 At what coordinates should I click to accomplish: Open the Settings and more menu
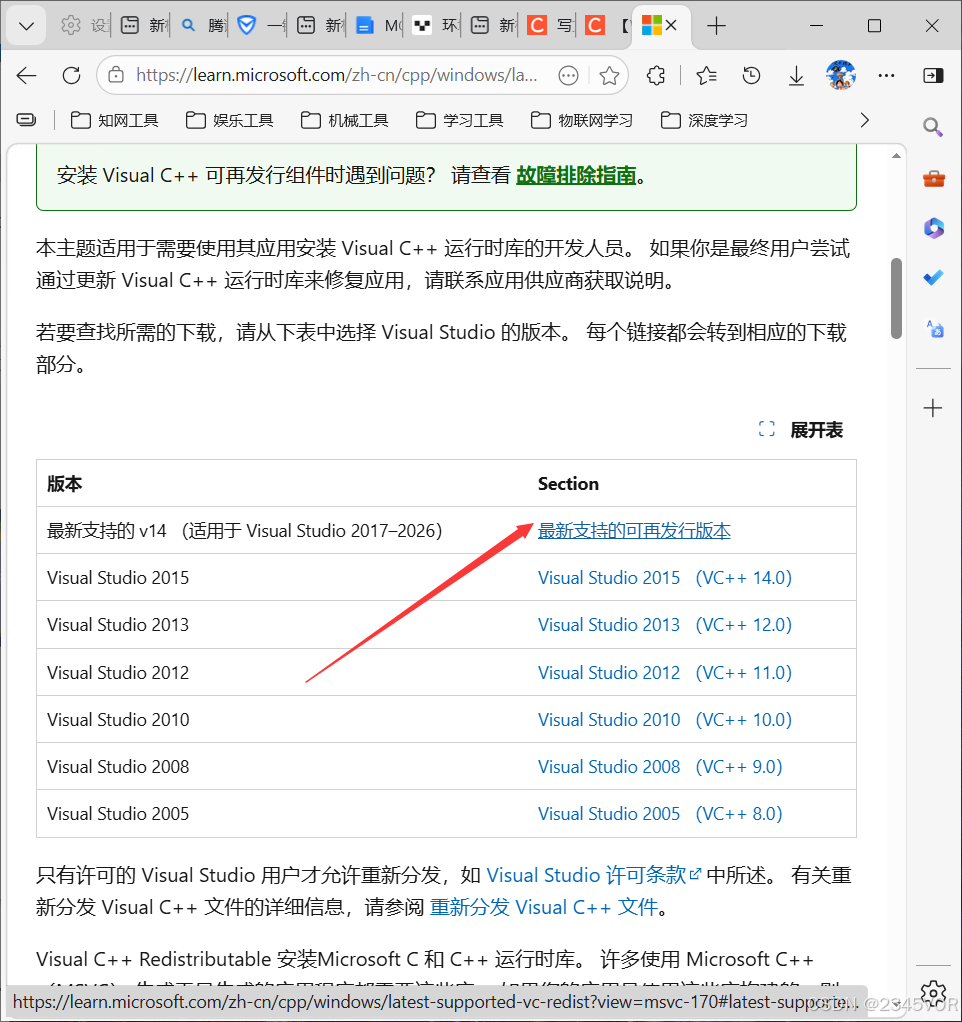coord(886,75)
